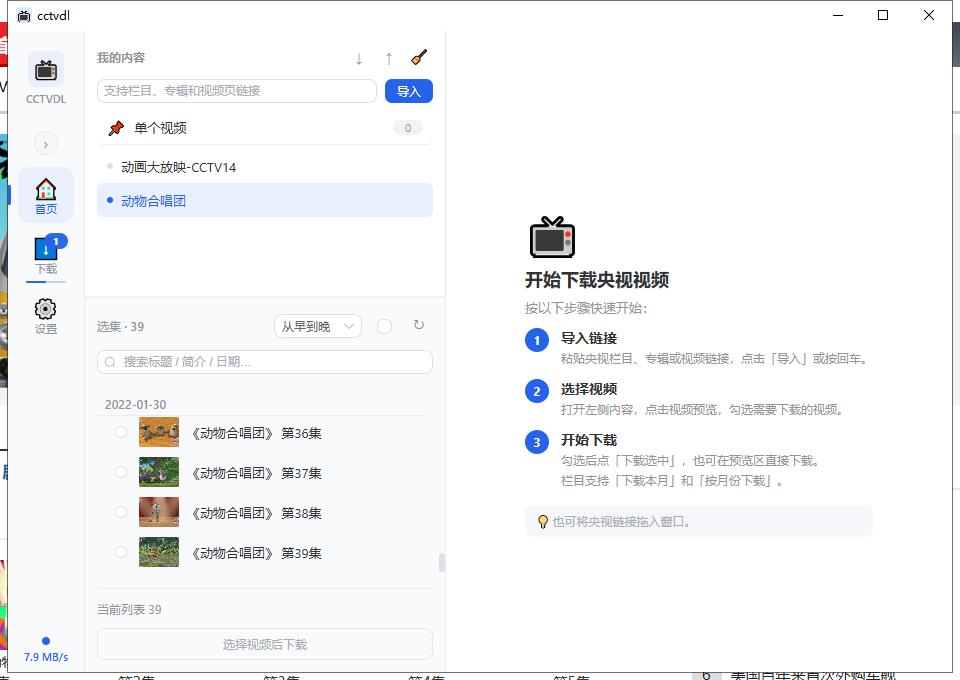
Task: Open 《动物合唱团》第37集 title
Action: [x=255, y=473]
